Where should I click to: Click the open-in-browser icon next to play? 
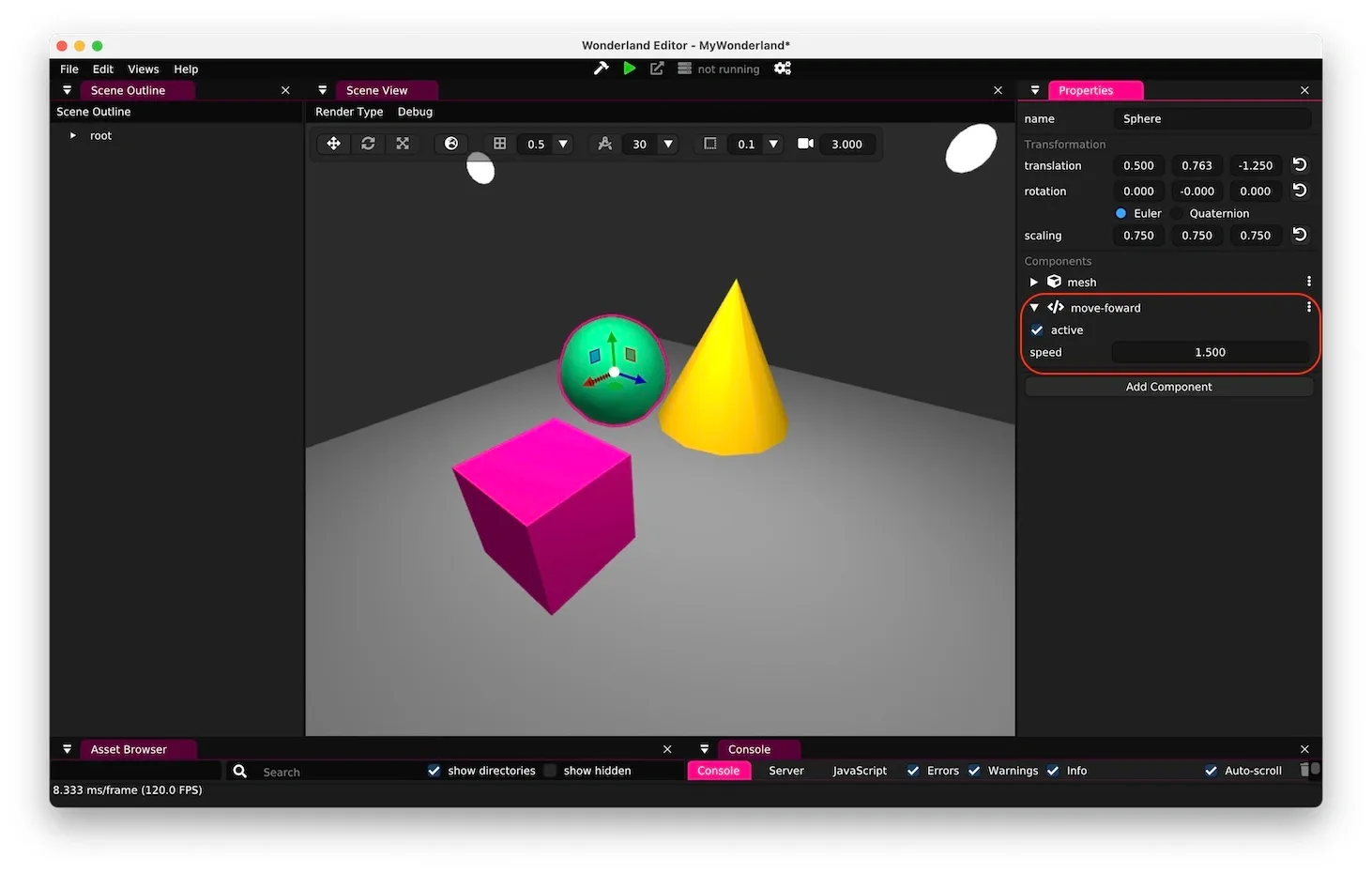[x=656, y=68]
